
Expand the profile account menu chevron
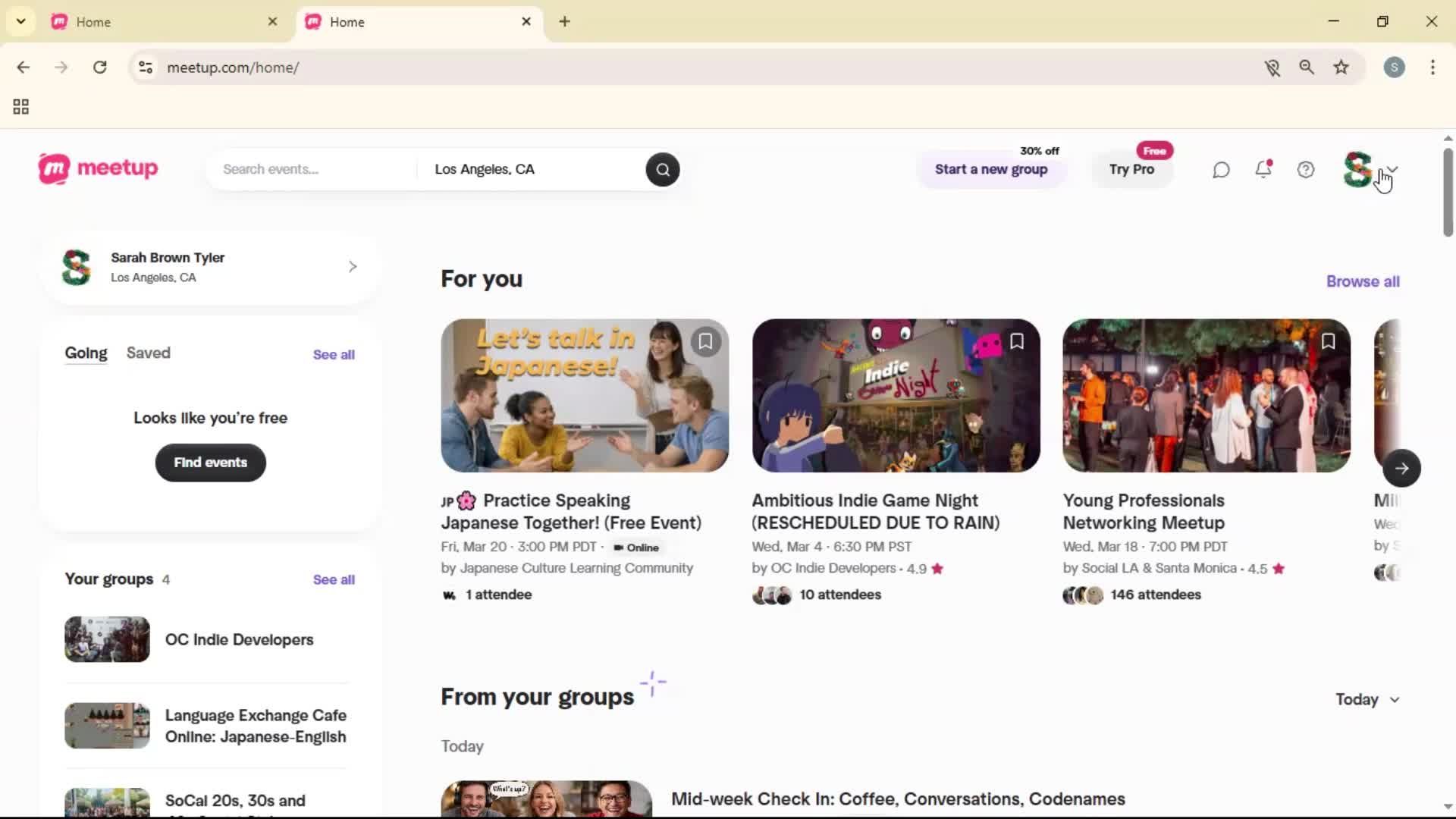[x=1394, y=169]
